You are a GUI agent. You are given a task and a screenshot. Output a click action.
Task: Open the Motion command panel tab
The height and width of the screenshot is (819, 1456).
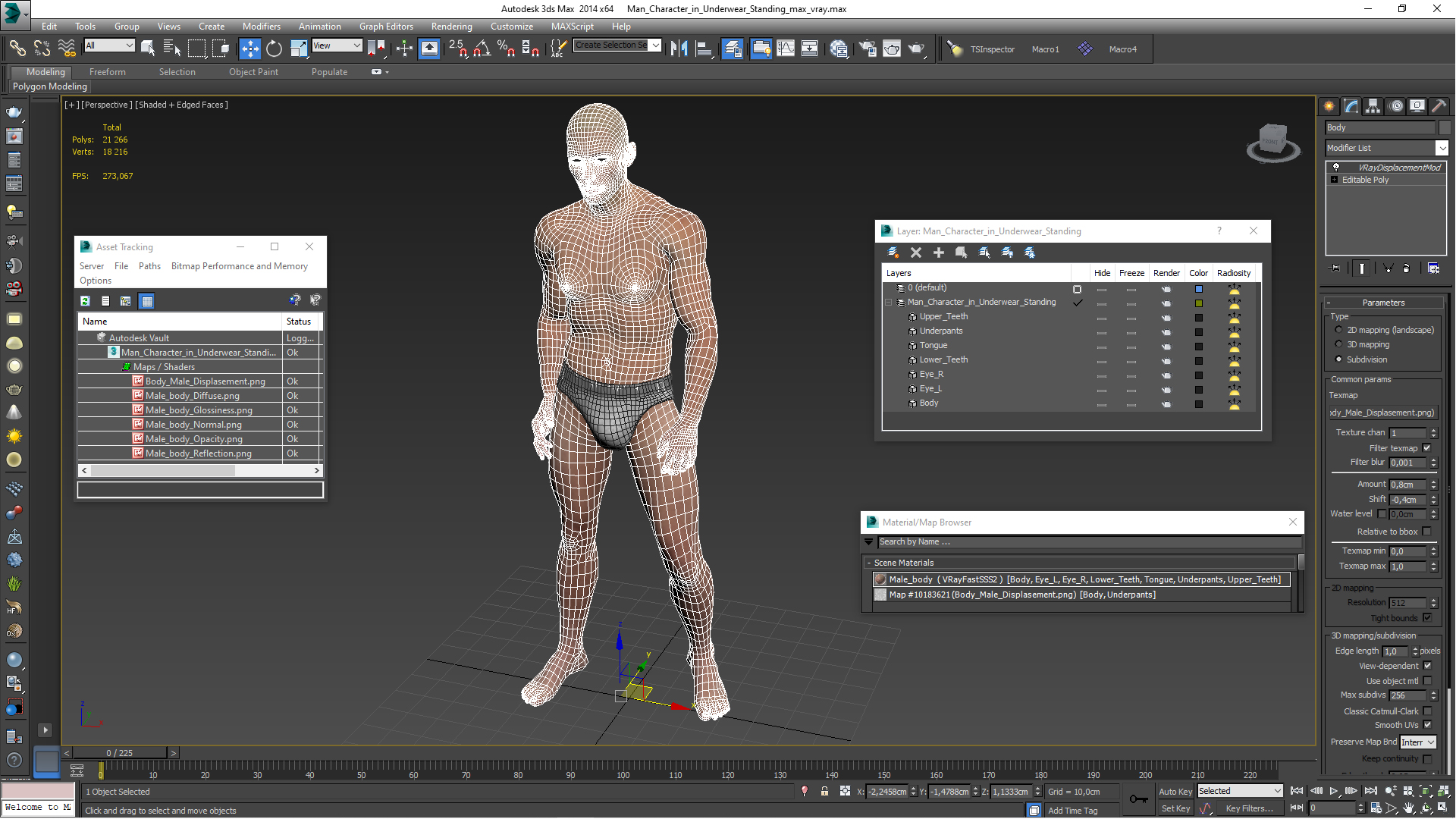pyautogui.click(x=1396, y=106)
